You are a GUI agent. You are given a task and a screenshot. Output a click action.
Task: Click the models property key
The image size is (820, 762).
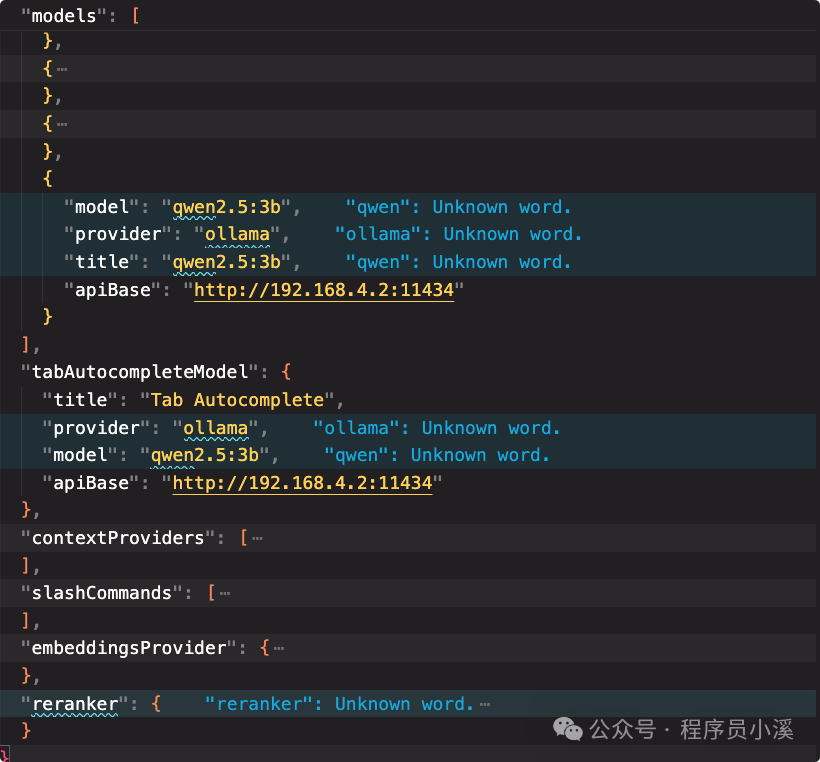(x=60, y=15)
